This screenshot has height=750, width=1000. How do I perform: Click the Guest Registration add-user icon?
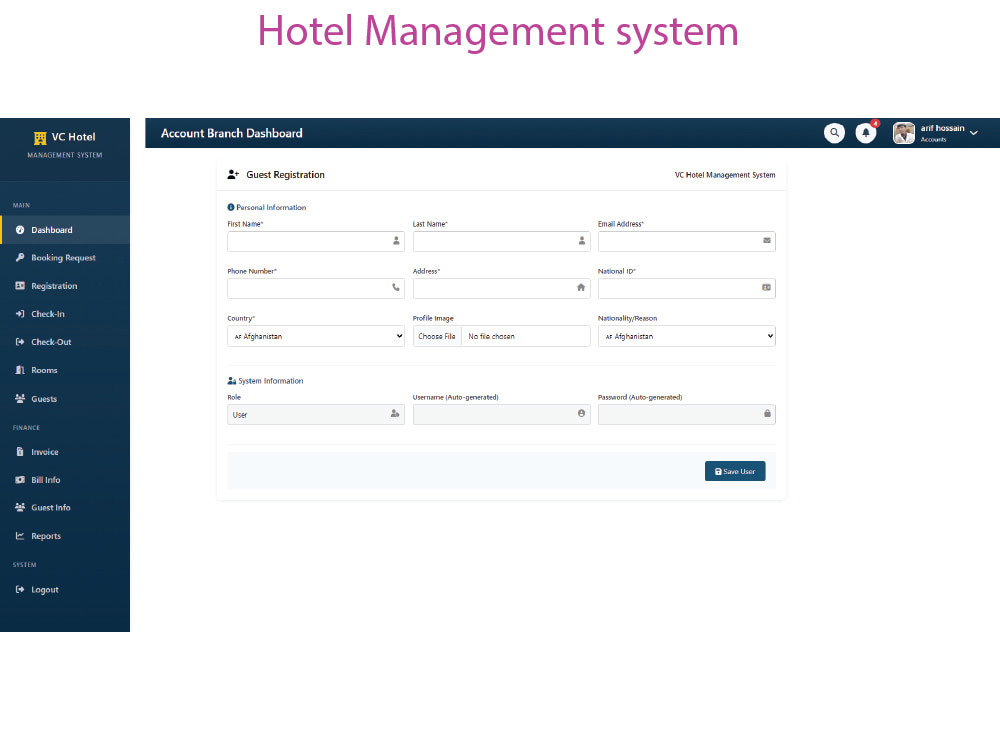pos(233,175)
